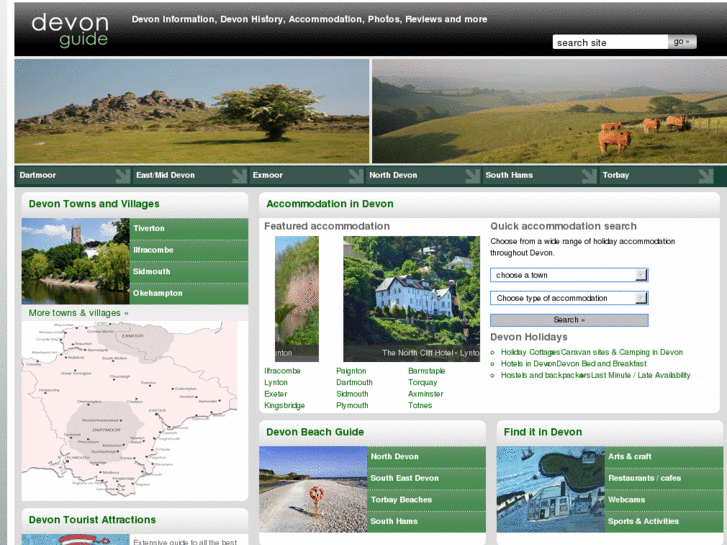Select Torbay Beaches entry
The image size is (727, 545).
[427, 500]
